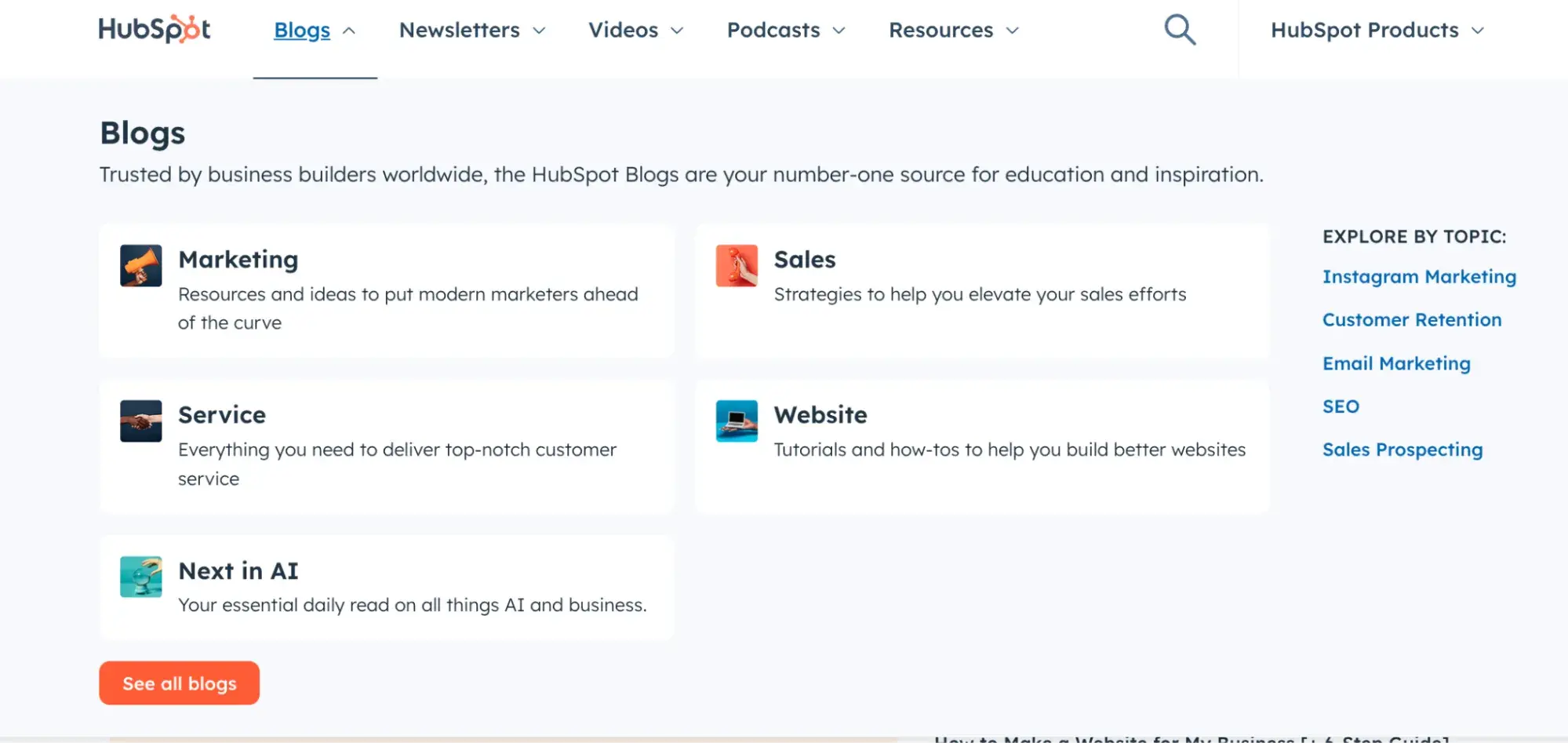Click the Service handshake icon
Image resolution: width=1568 pixels, height=743 pixels.
coord(141,421)
